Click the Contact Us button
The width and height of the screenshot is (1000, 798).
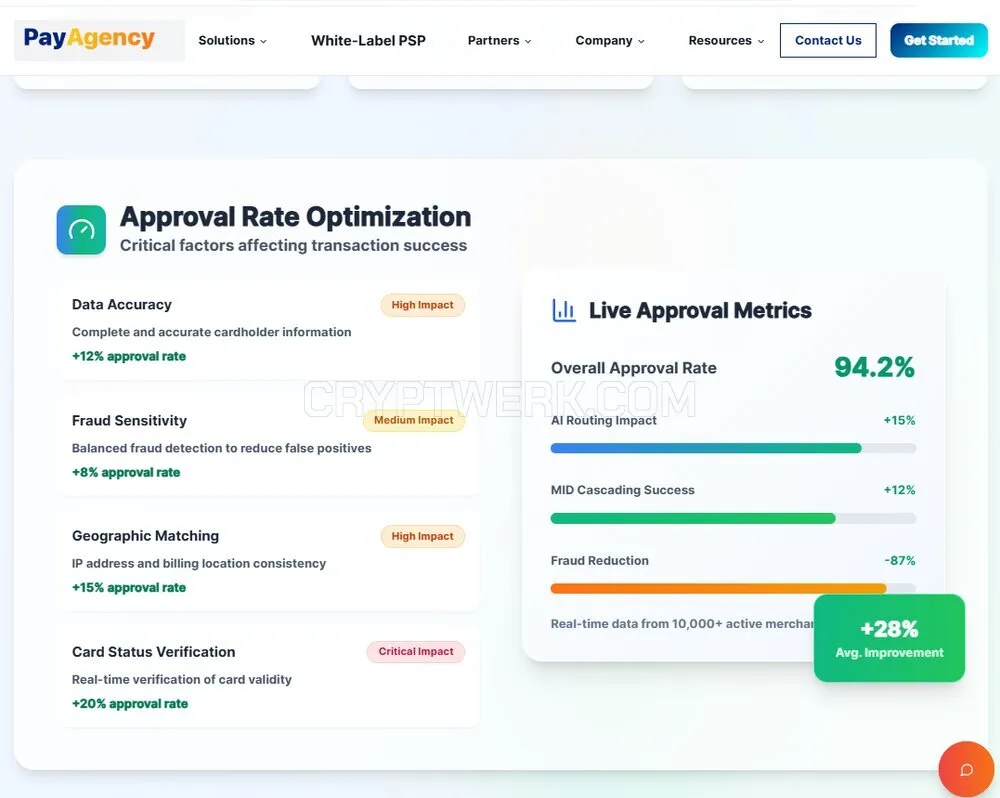pyautogui.click(x=828, y=40)
